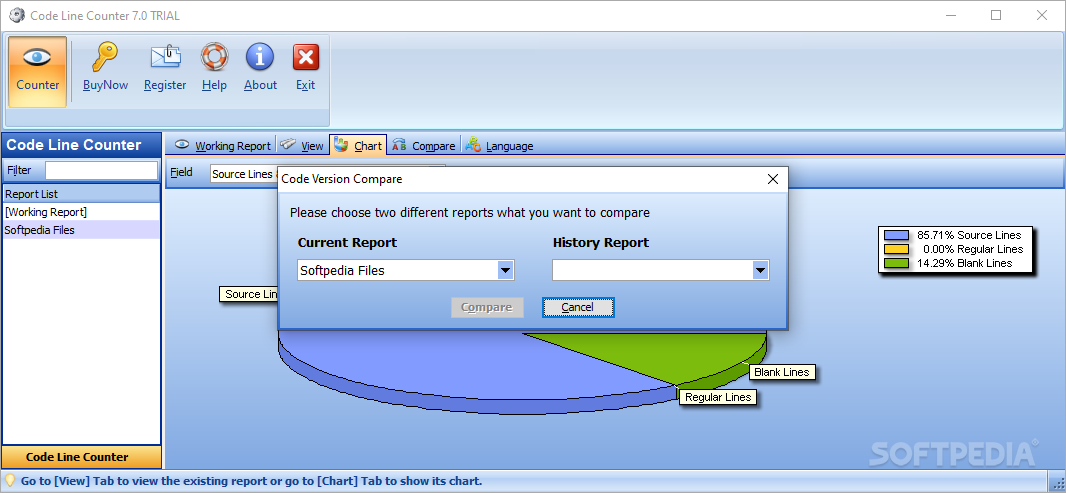Image resolution: width=1066 pixels, height=493 pixels.
Task: Open Register via the envelope icon
Action: point(165,57)
